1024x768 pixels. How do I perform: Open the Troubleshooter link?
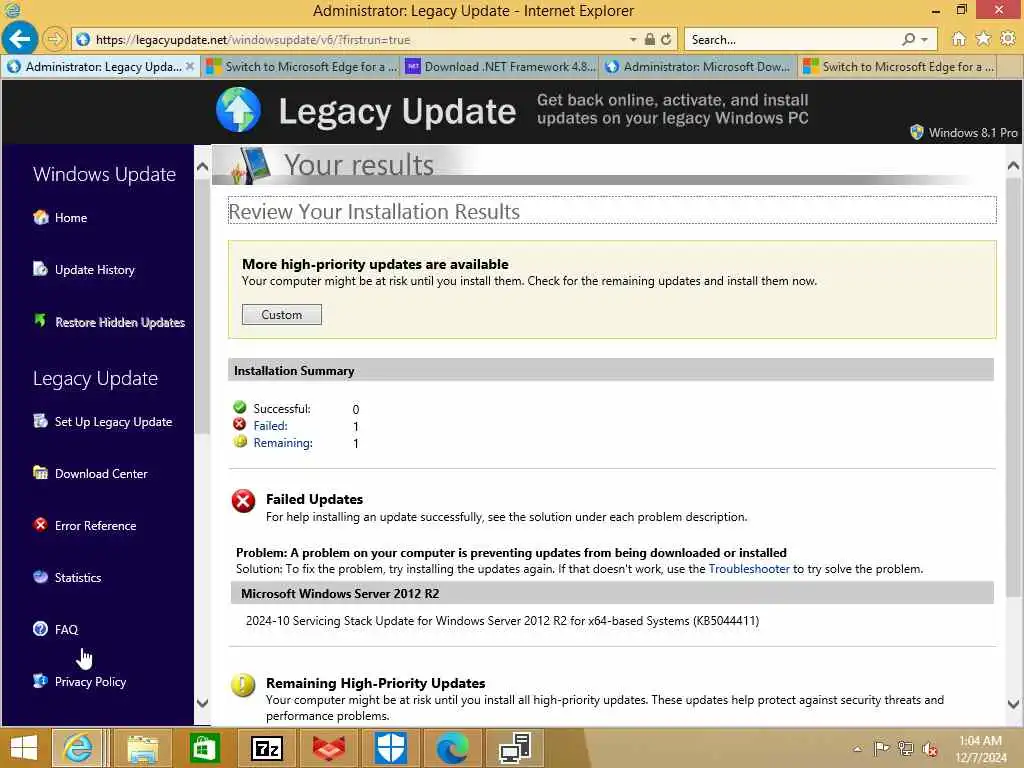[749, 569]
